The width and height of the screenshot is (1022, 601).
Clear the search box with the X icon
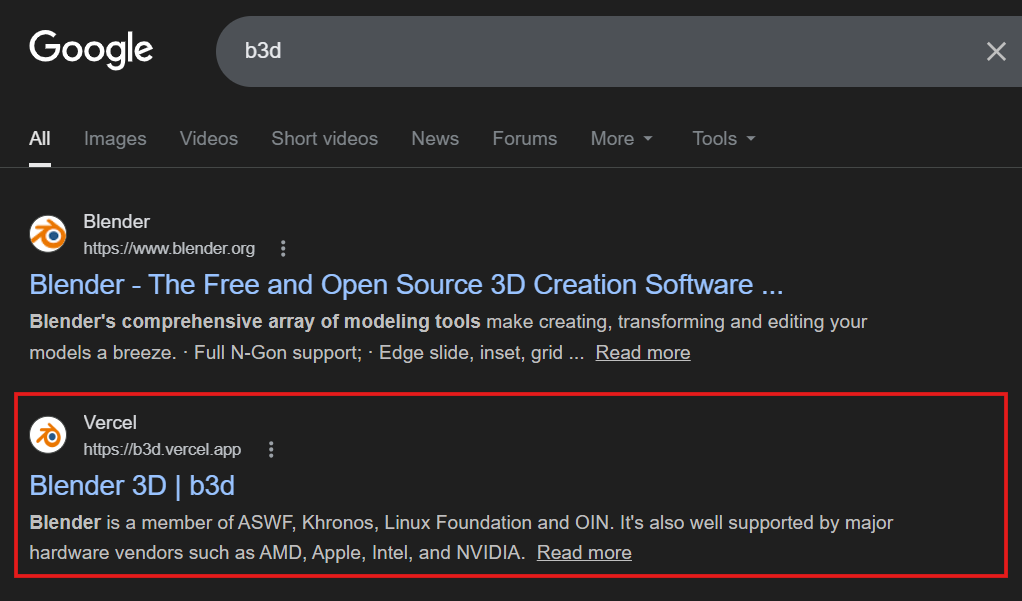click(995, 51)
